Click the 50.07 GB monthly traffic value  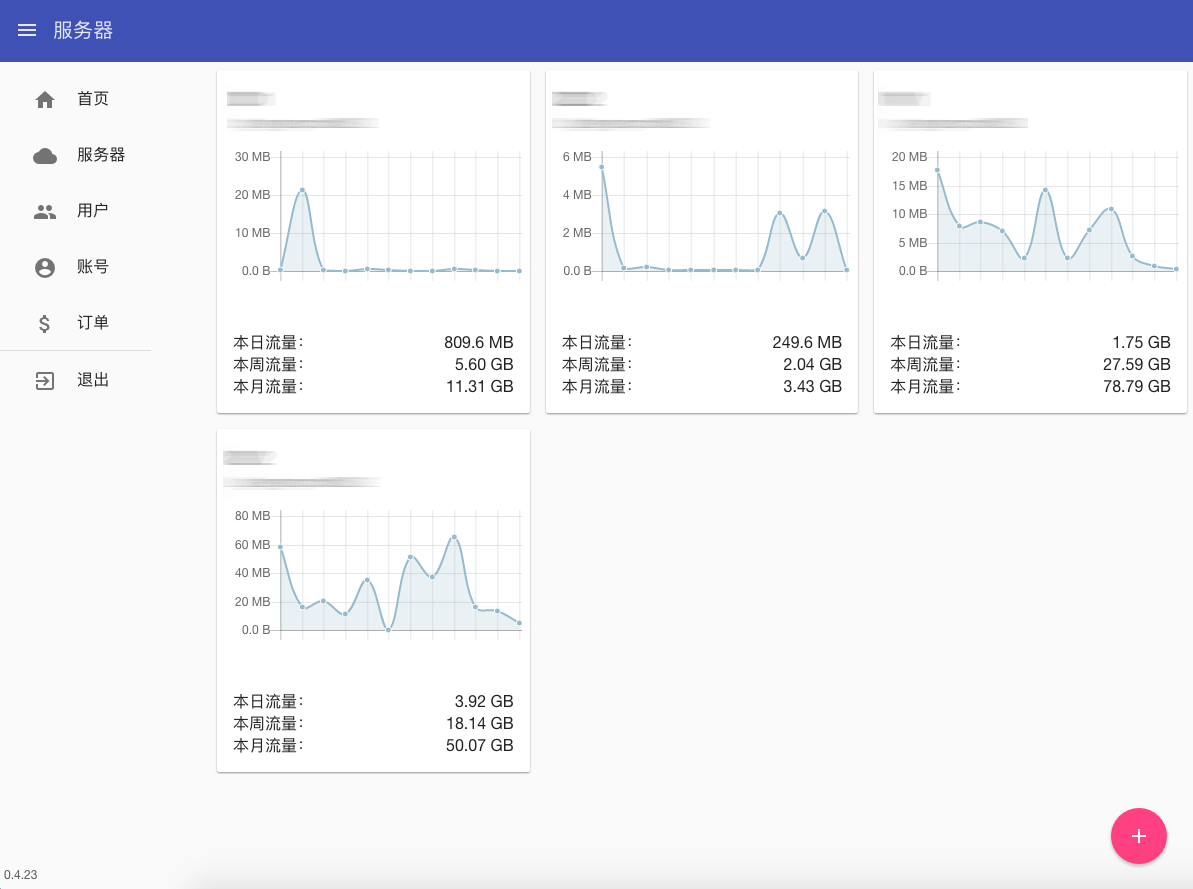pos(479,745)
